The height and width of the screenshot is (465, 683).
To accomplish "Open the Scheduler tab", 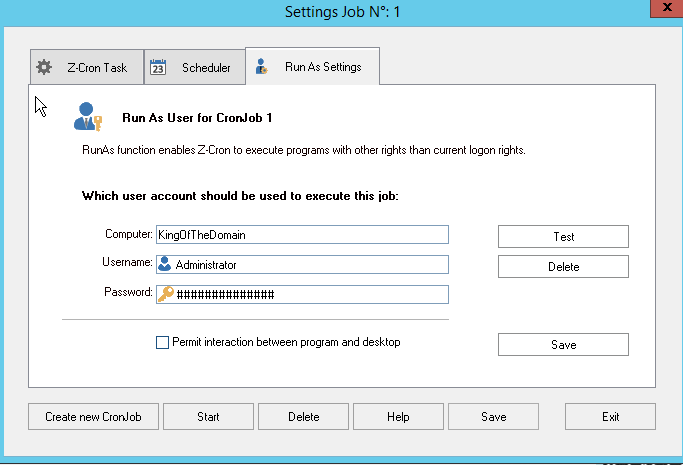I will point(195,67).
